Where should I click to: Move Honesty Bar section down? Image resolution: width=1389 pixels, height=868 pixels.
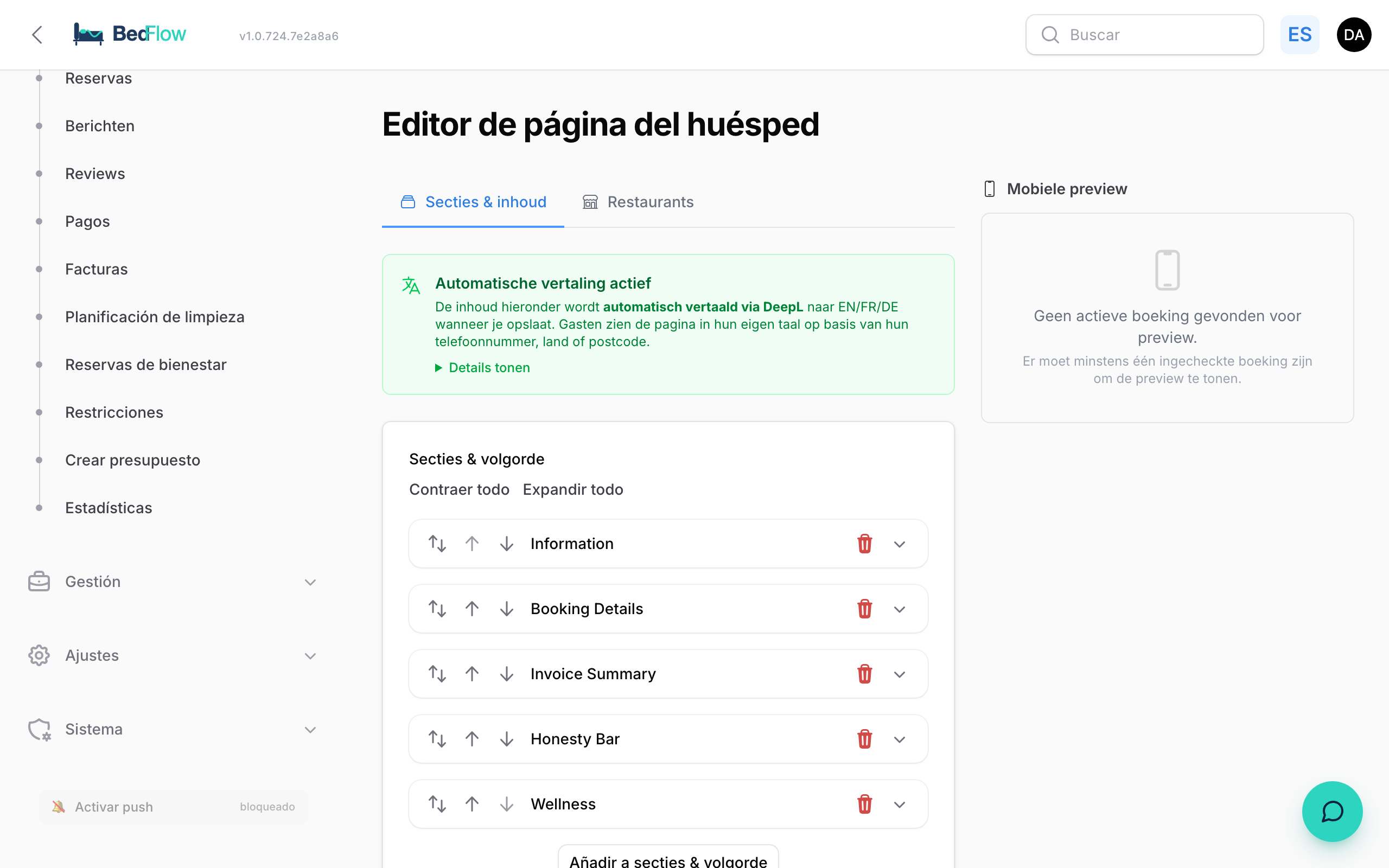506,739
